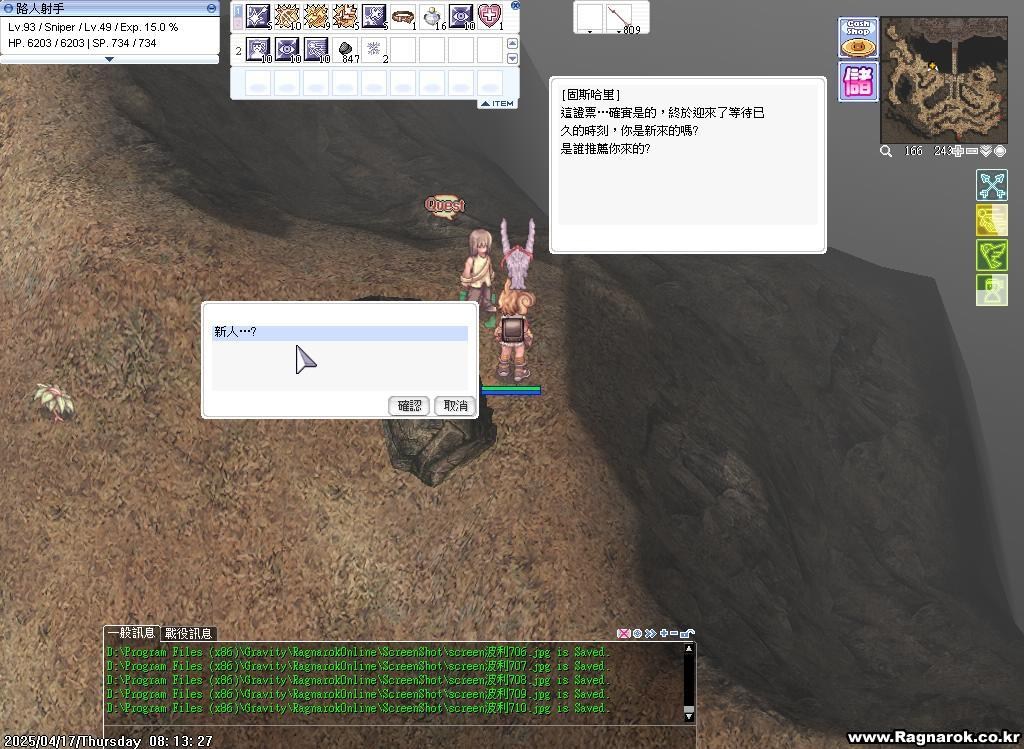Expand minimap options with the double chevron
Image resolution: width=1024 pixels, height=749 pixels.
(x=985, y=151)
